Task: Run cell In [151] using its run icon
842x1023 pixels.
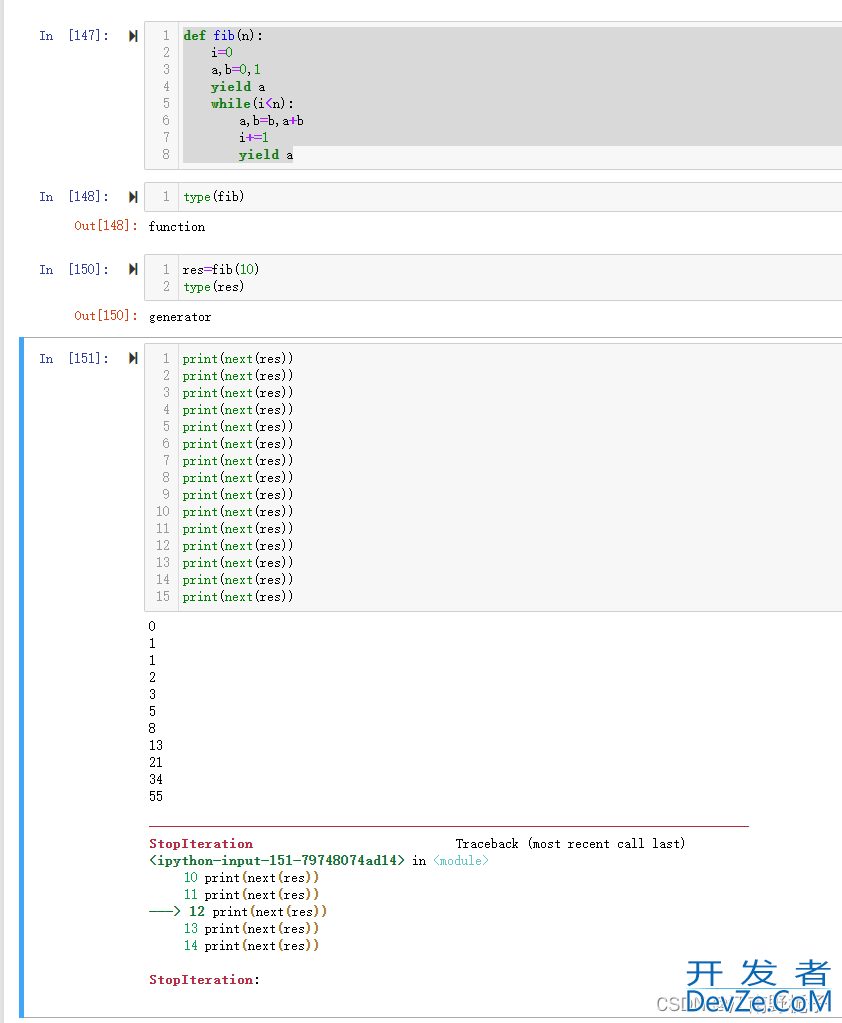Action: (x=133, y=358)
